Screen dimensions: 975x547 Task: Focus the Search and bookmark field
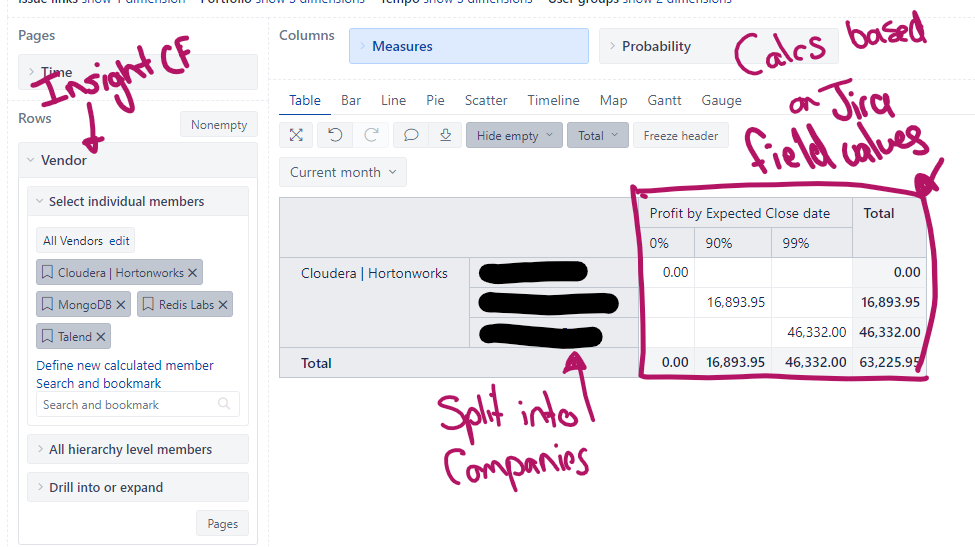(x=137, y=405)
